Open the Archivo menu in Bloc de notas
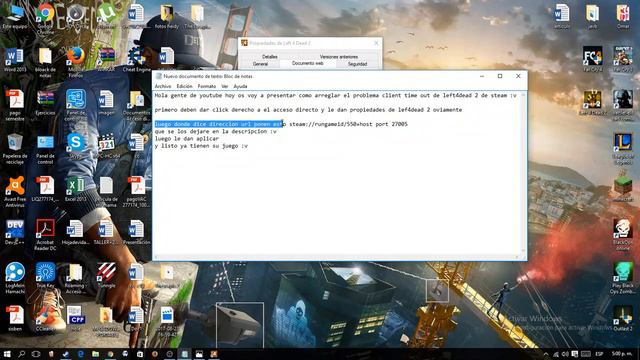This screenshot has height=360, width=640. point(162,87)
